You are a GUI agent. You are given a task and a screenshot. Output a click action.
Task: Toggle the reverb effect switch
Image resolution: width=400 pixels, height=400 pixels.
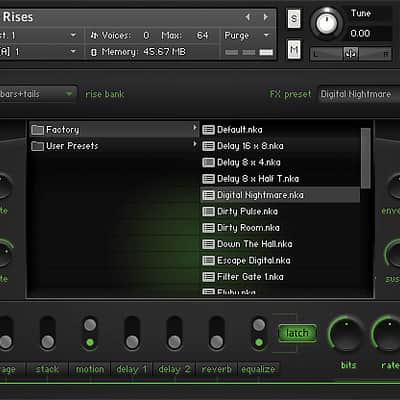pos(217,333)
